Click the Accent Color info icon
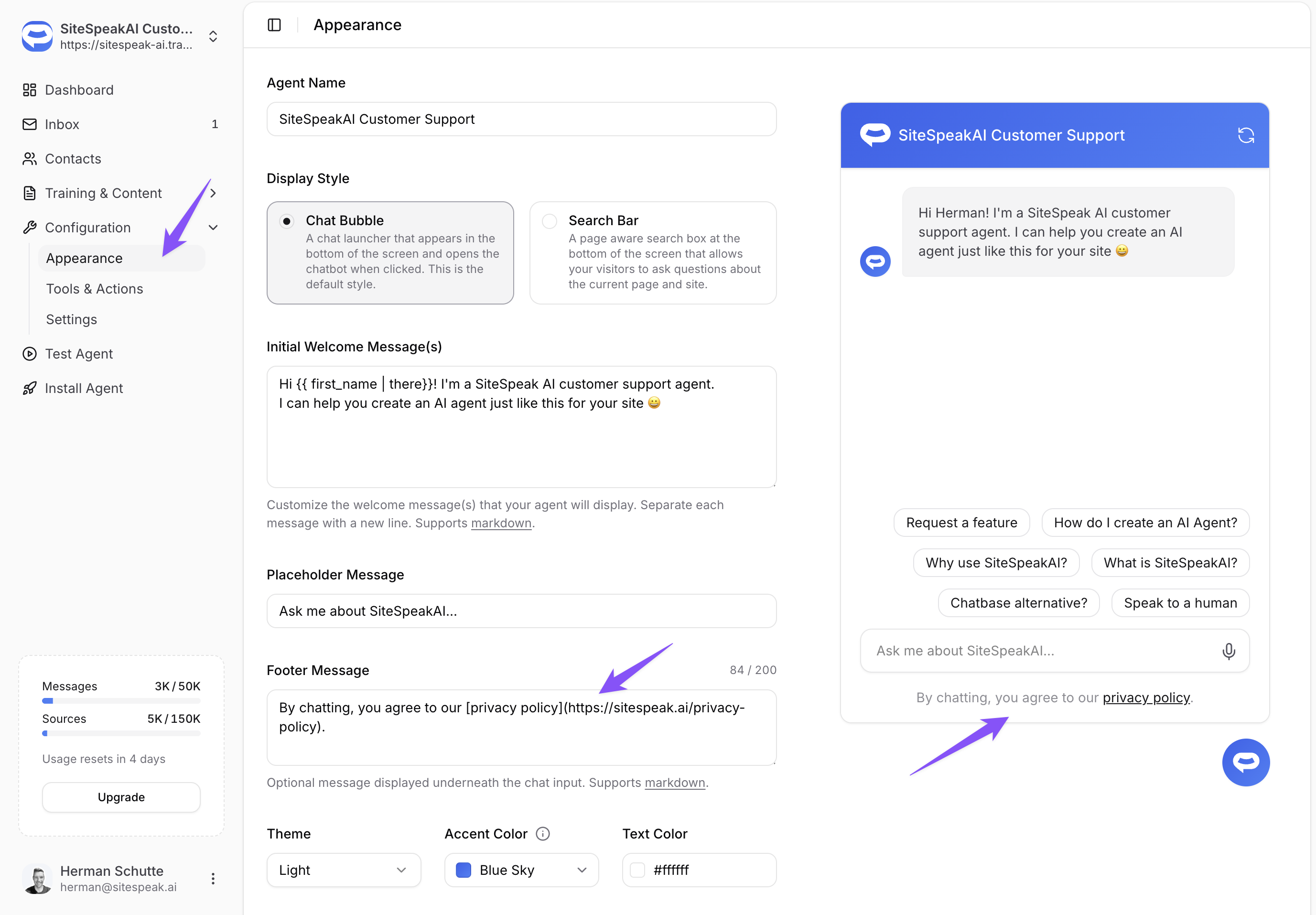1316x915 pixels. [x=542, y=834]
